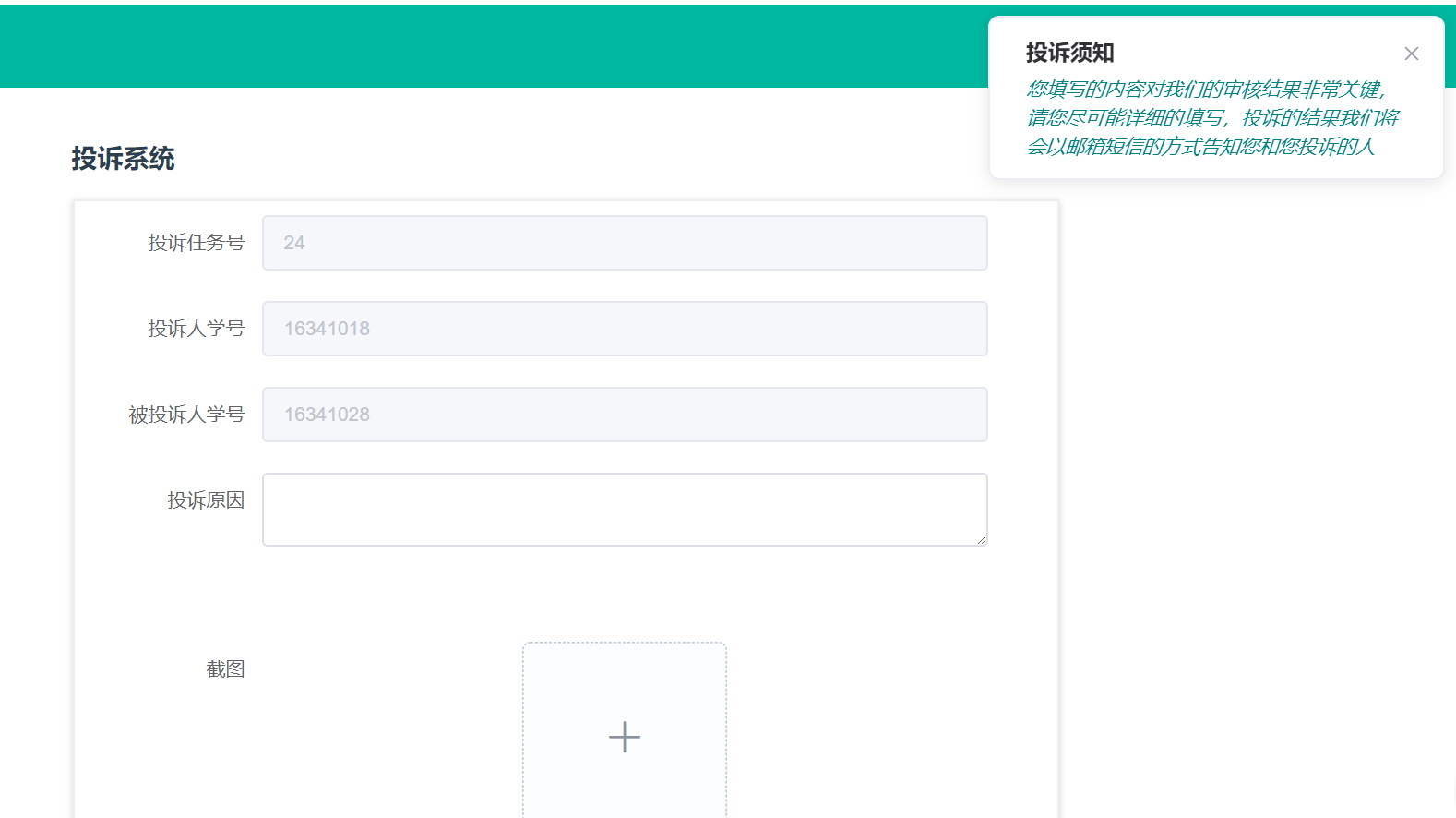Viewport: 1456px width, 818px height.
Task: Click the 被投诉人学号 label
Action: tap(186, 415)
